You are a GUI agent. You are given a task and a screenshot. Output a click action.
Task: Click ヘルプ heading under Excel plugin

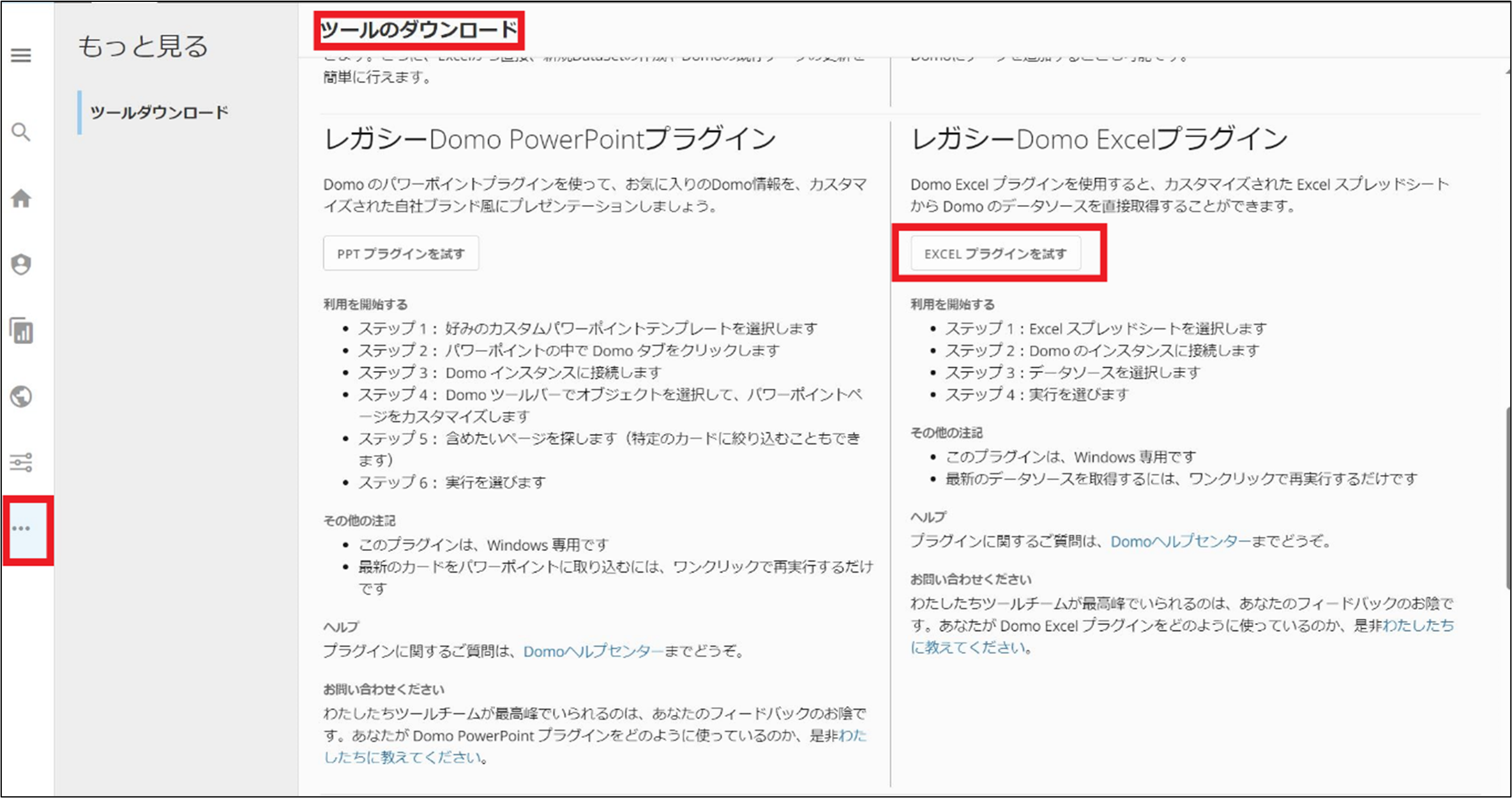coord(928,516)
